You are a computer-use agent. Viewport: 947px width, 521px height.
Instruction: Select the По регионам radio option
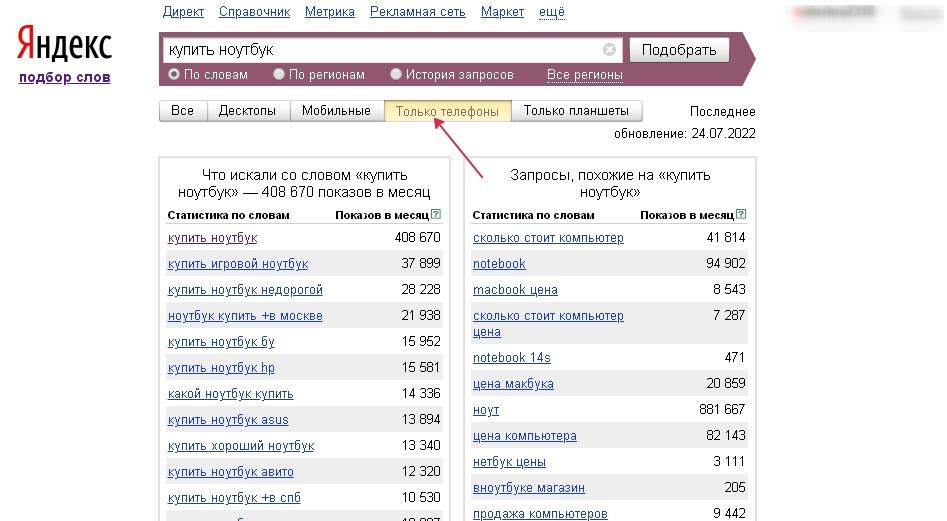(279, 74)
